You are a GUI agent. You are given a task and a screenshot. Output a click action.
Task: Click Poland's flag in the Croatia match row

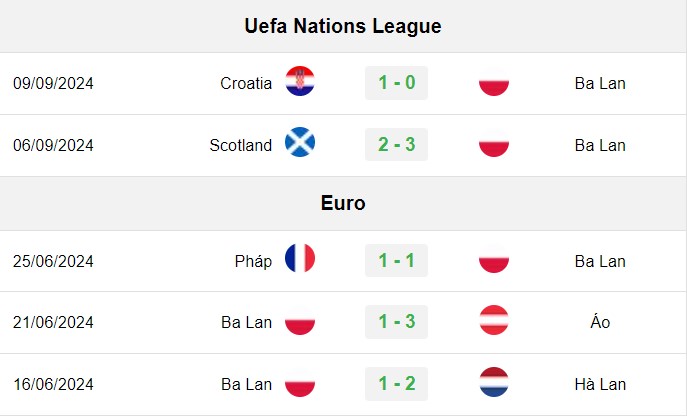pos(494,81)
